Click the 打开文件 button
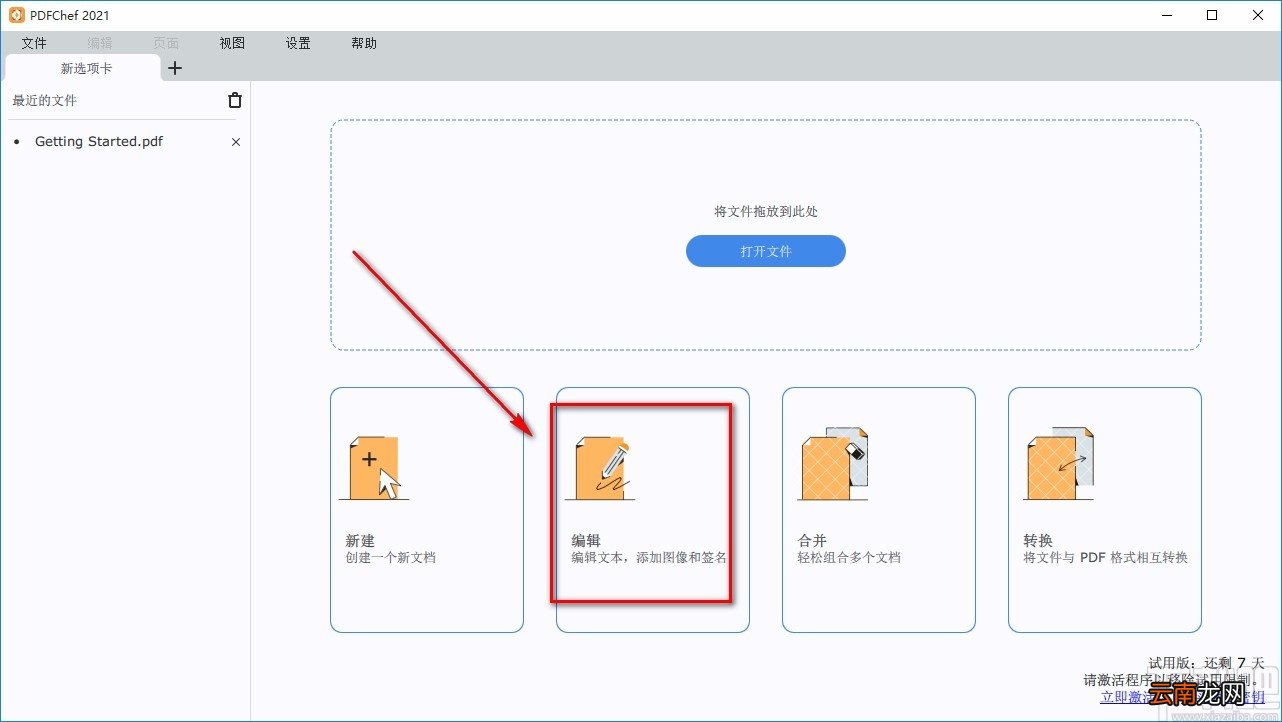This screenshot has height=722, width=1282. pyautogui.click(x=766, y=251)
